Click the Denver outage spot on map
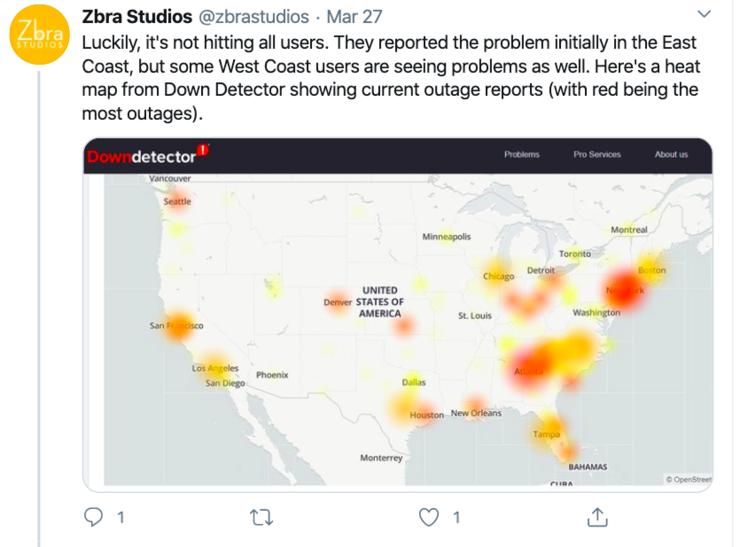This screenshot has height=547, width=740. pos(339,301)
